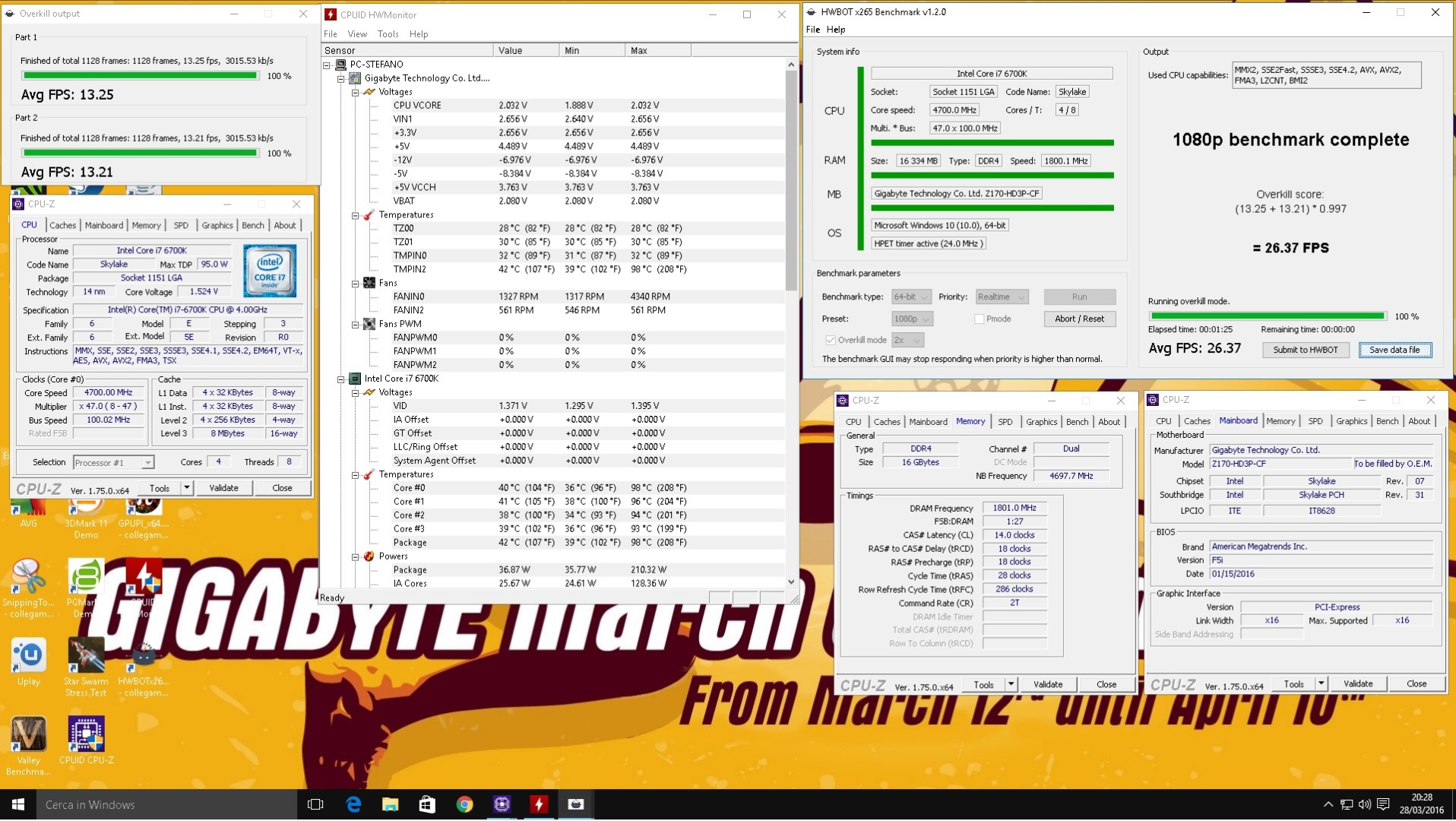
Task: Toggle Overkill mode checkbox
Action: click(831, 341)
